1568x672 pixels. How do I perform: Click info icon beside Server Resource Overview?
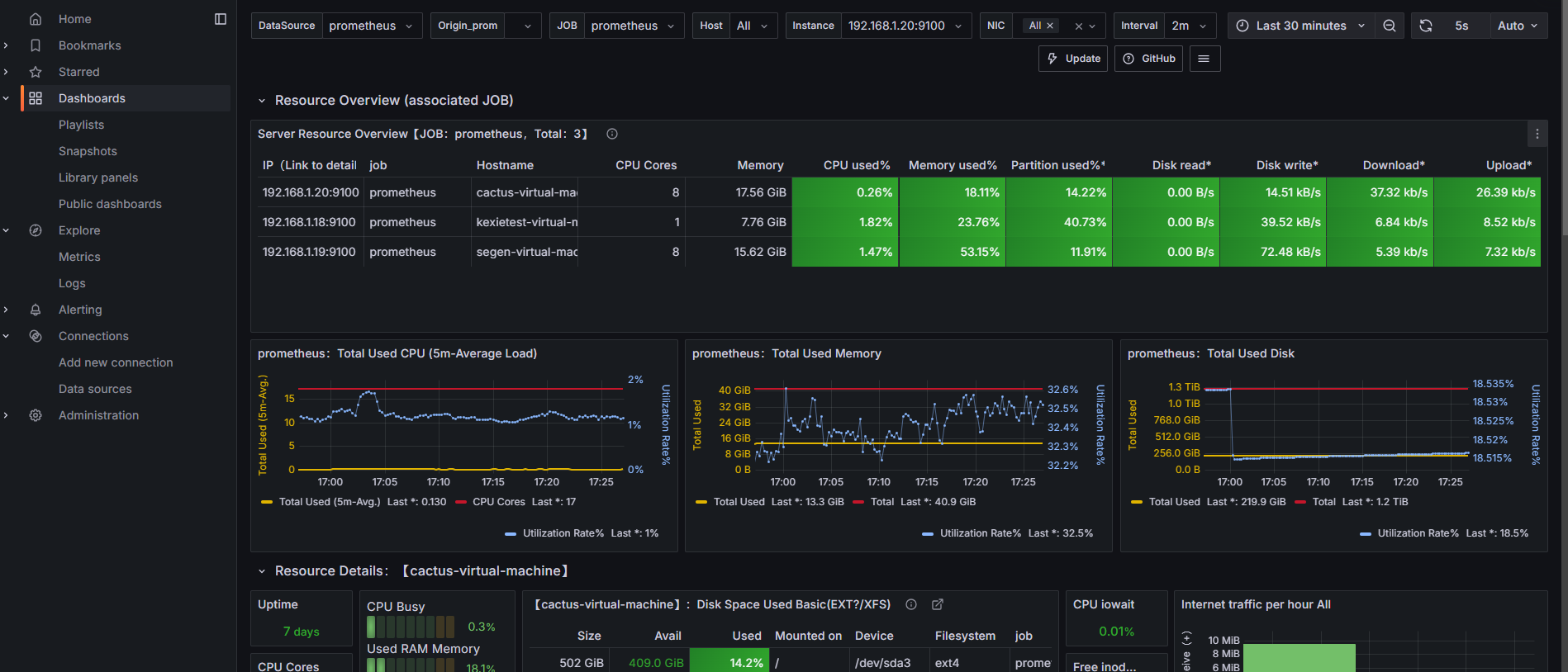612,134
